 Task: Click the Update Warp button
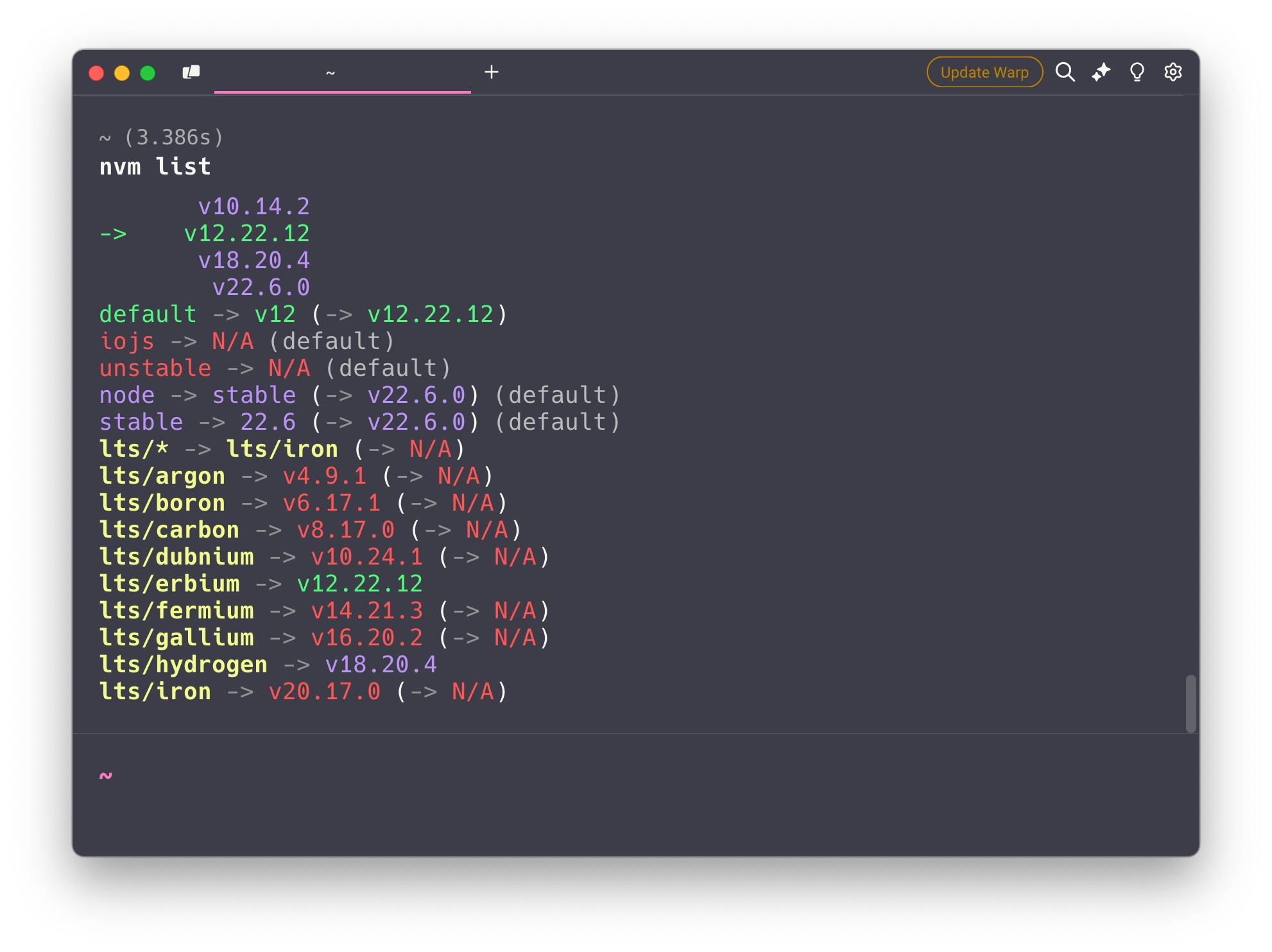pos(984,72)
